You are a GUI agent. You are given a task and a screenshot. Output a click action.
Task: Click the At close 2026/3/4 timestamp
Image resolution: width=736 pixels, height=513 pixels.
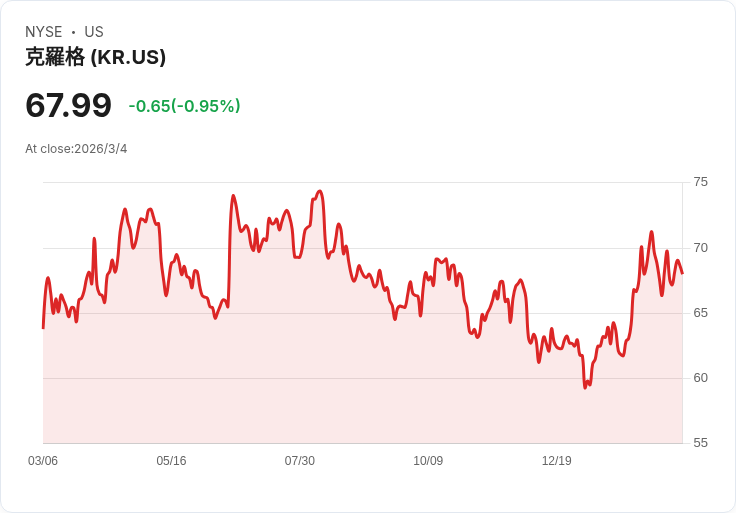coord(76,149)
